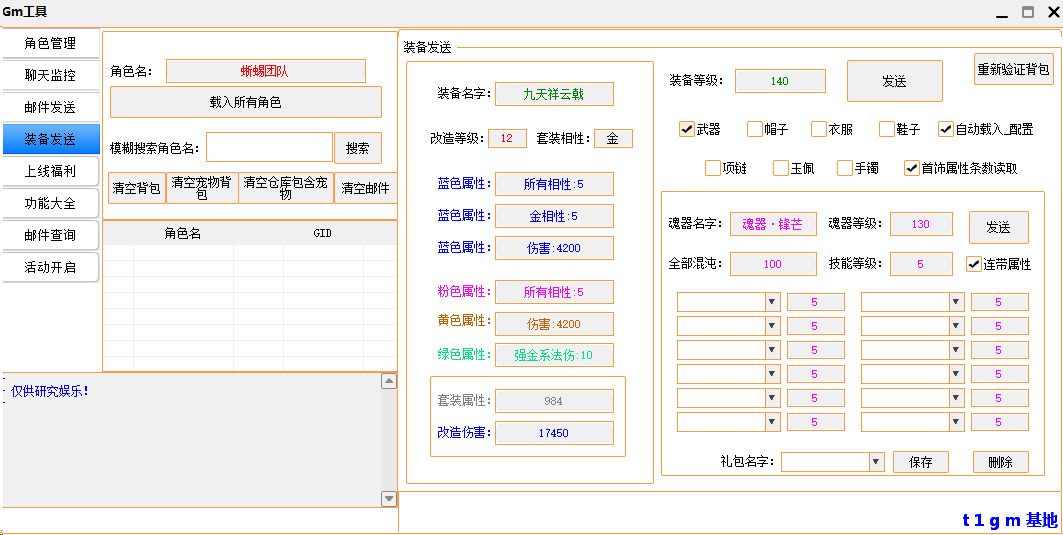The height and width of the screenshot is (535, 1063).
Task: Select the 功能大全 tab
Action: click(x=50, y=203)
